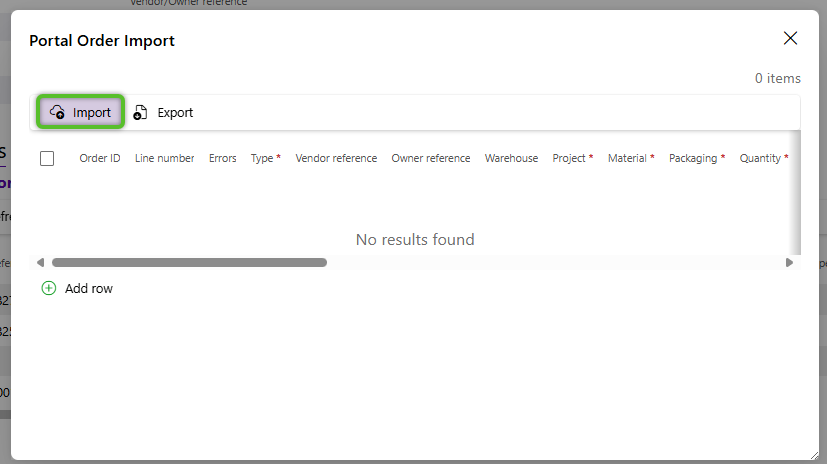Click the Line number column header

164,158
